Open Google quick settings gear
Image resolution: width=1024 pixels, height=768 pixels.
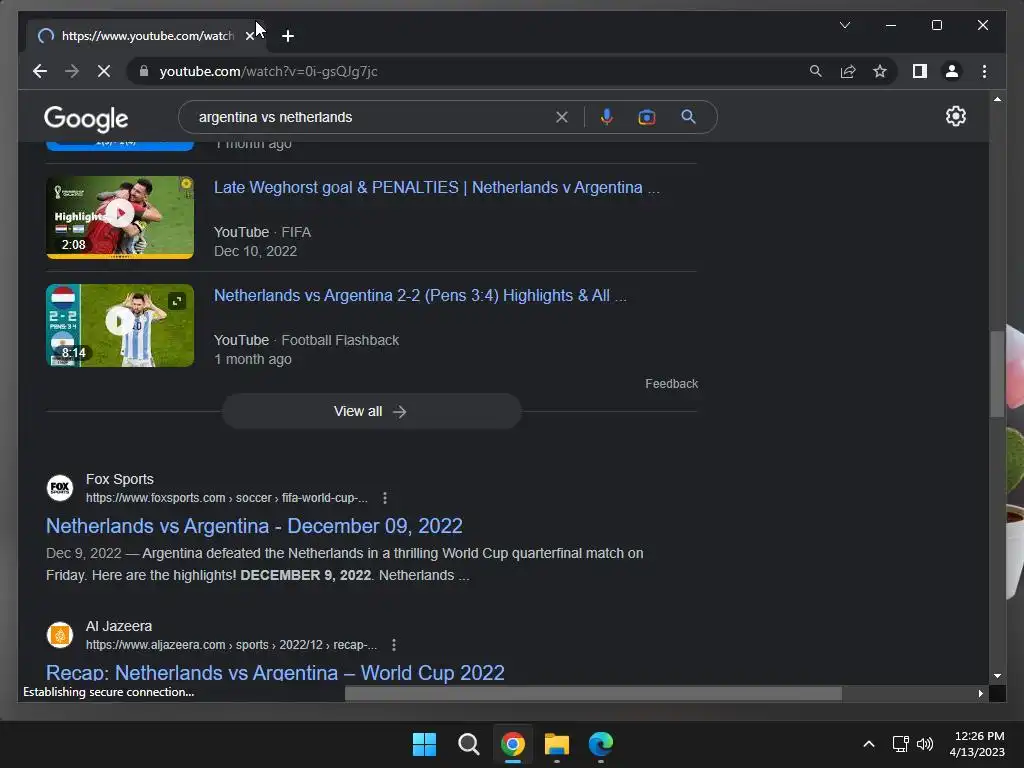[x=955, y=116]
